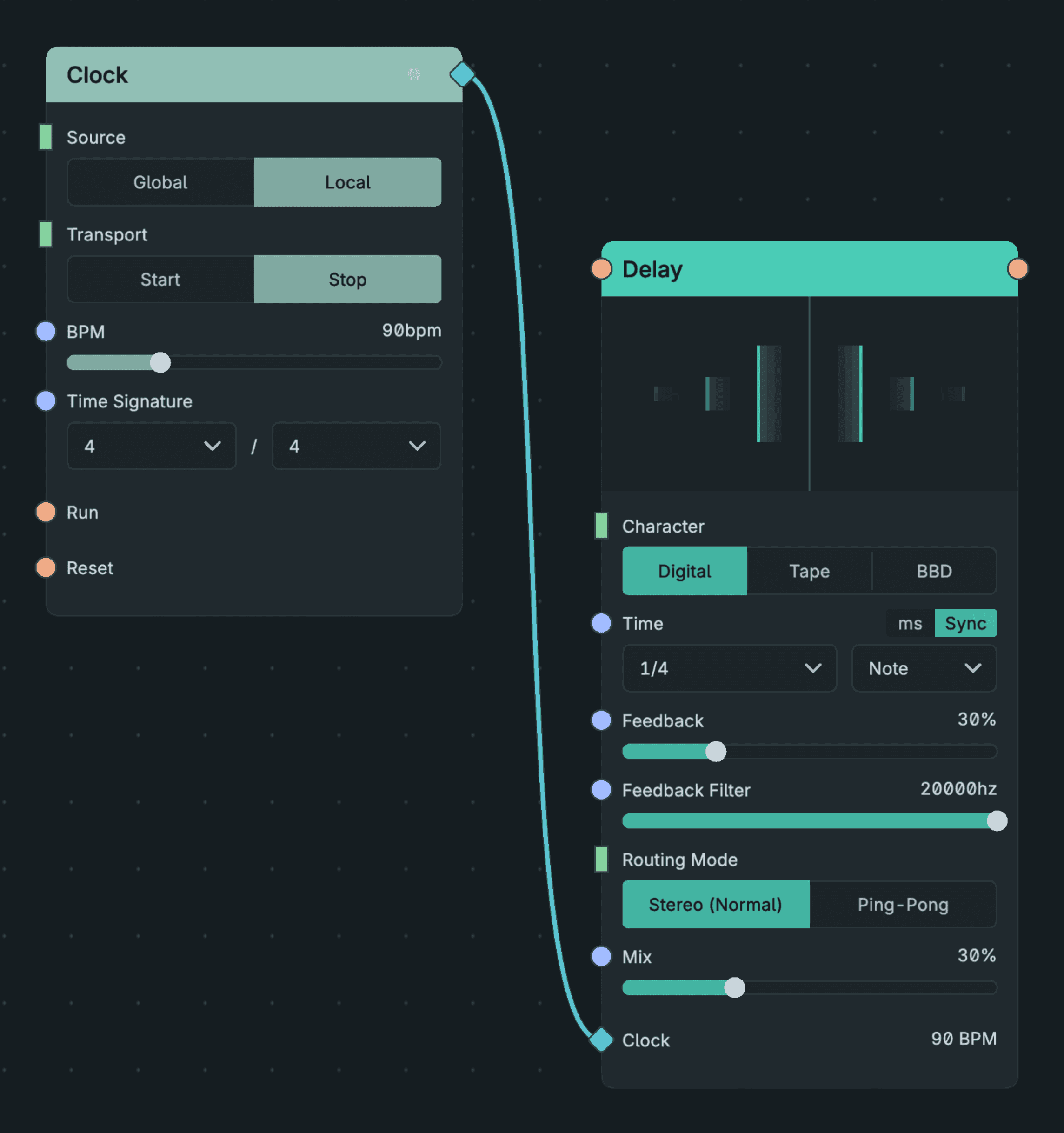
Task: Click the blue Time Signature port
Action: (x=46, y=400)
